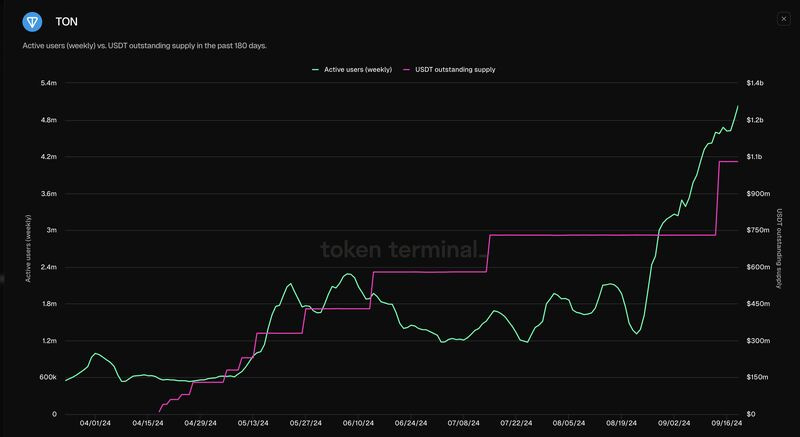Click the 04/29/24 date label
Screen dimensions: 800x437
(201, 424)
